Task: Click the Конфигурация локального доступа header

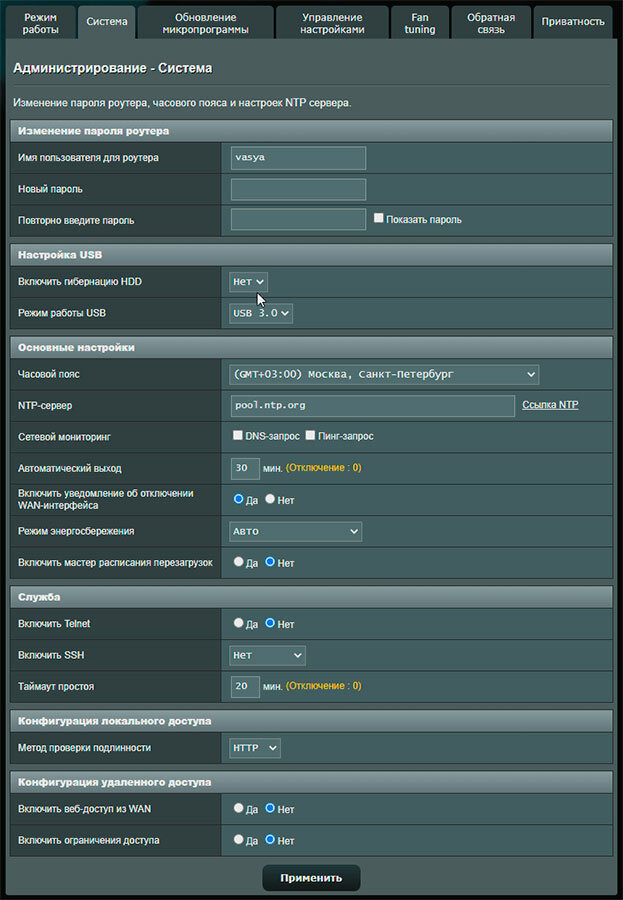Action: (x=311, y=721)
